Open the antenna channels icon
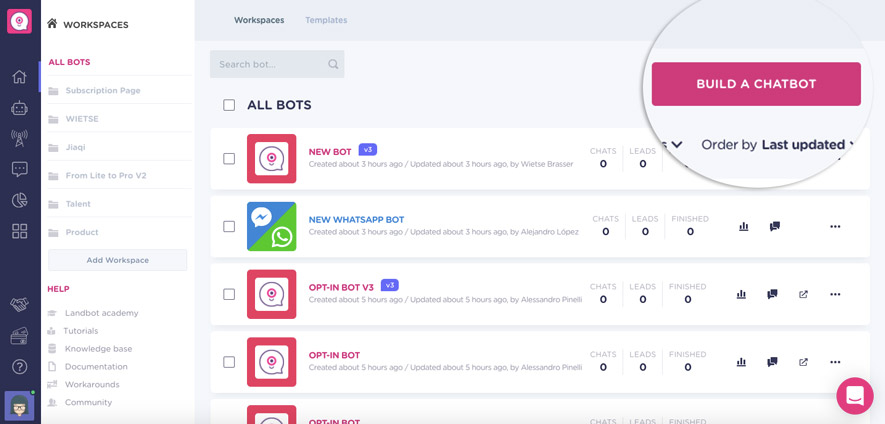The height and width of the screenshot is (424, 885). tap(20, 138)
